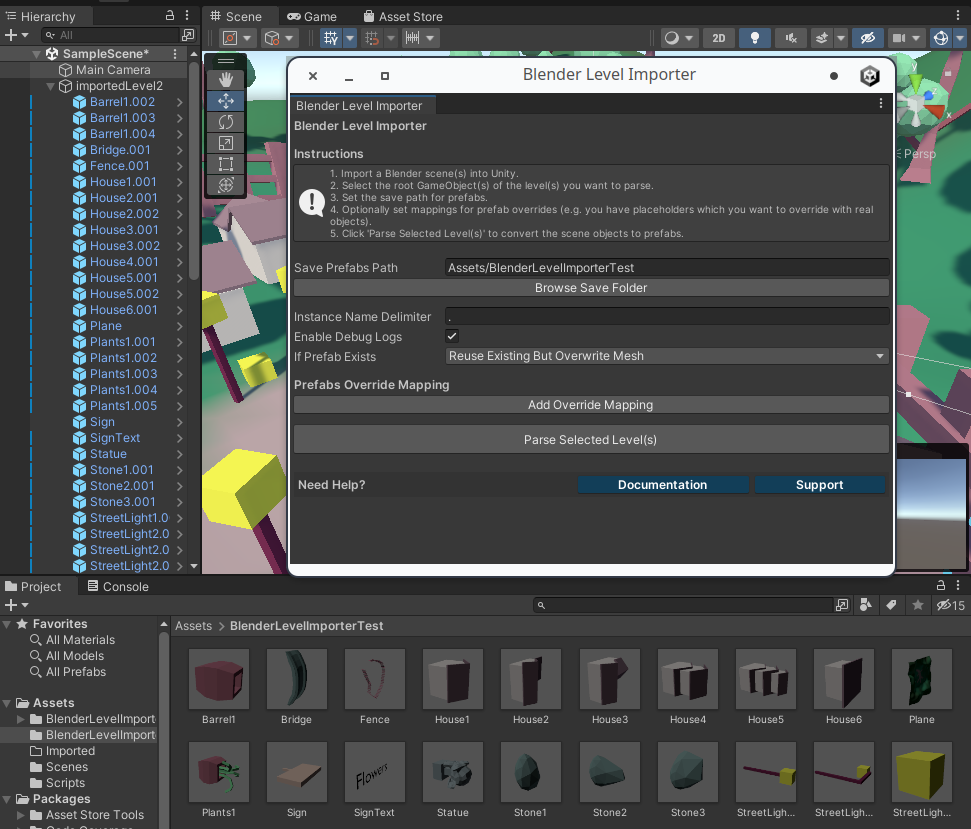Image resolution: width=971 pixels, height=829 pixels.
Task: Toggle scene lighting bulb button
Action: [x=754, y=38]
